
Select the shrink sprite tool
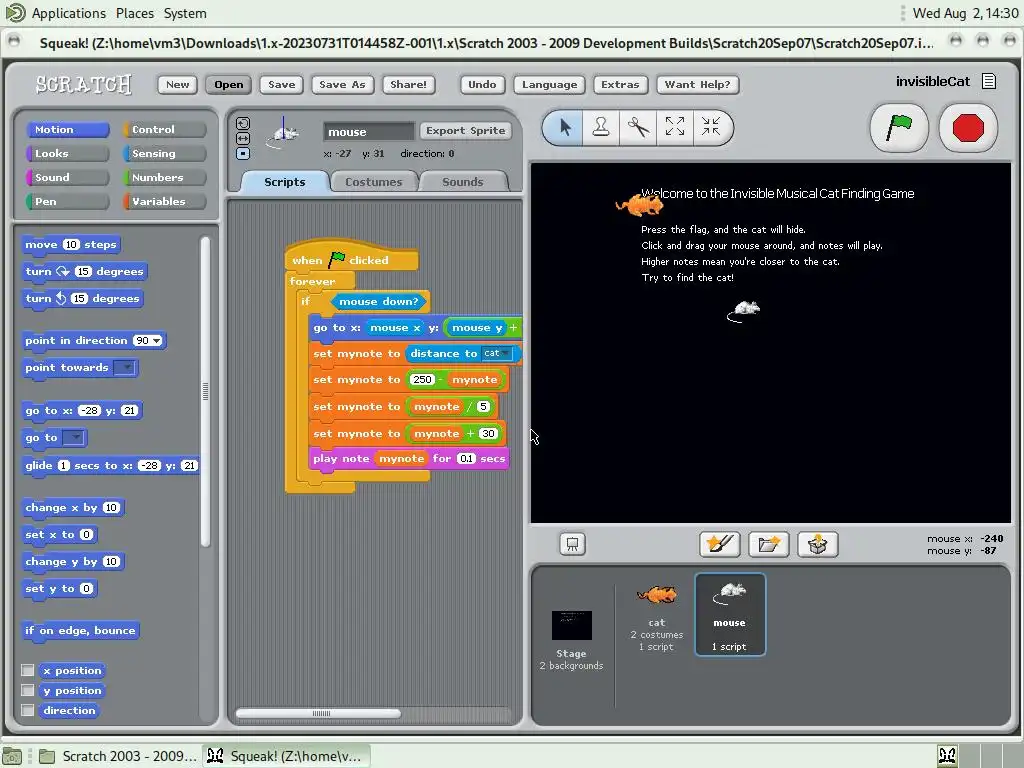point(711,127)
